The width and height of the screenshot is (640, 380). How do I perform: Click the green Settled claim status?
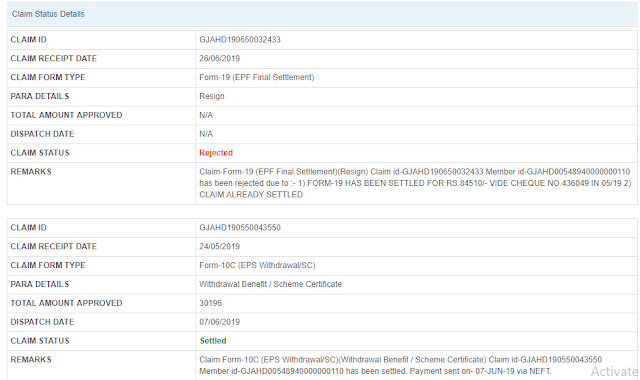click(x=213, y=340)
